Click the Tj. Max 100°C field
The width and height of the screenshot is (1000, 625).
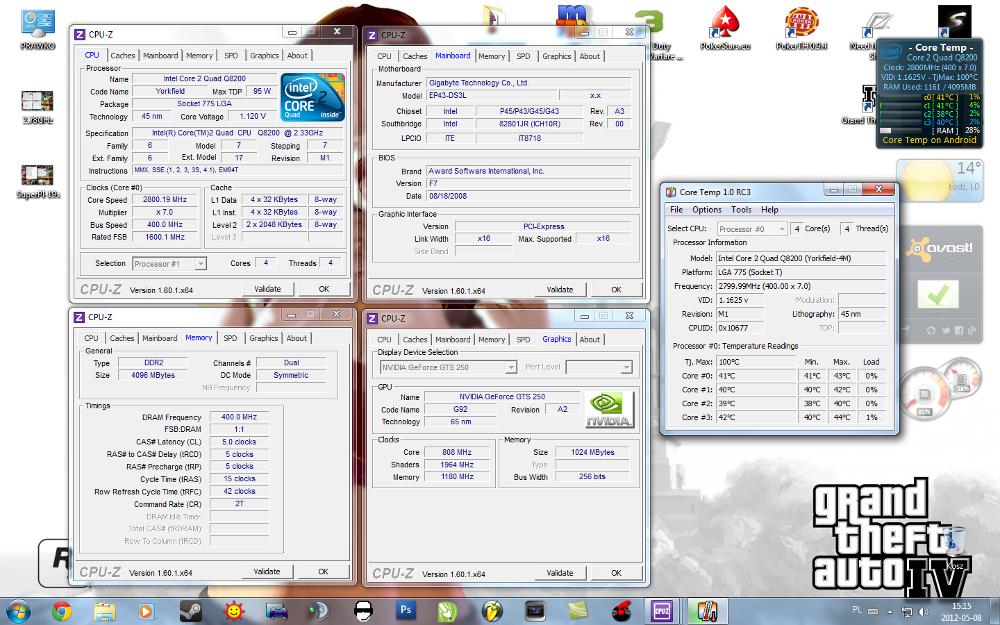tap(756, 362)
